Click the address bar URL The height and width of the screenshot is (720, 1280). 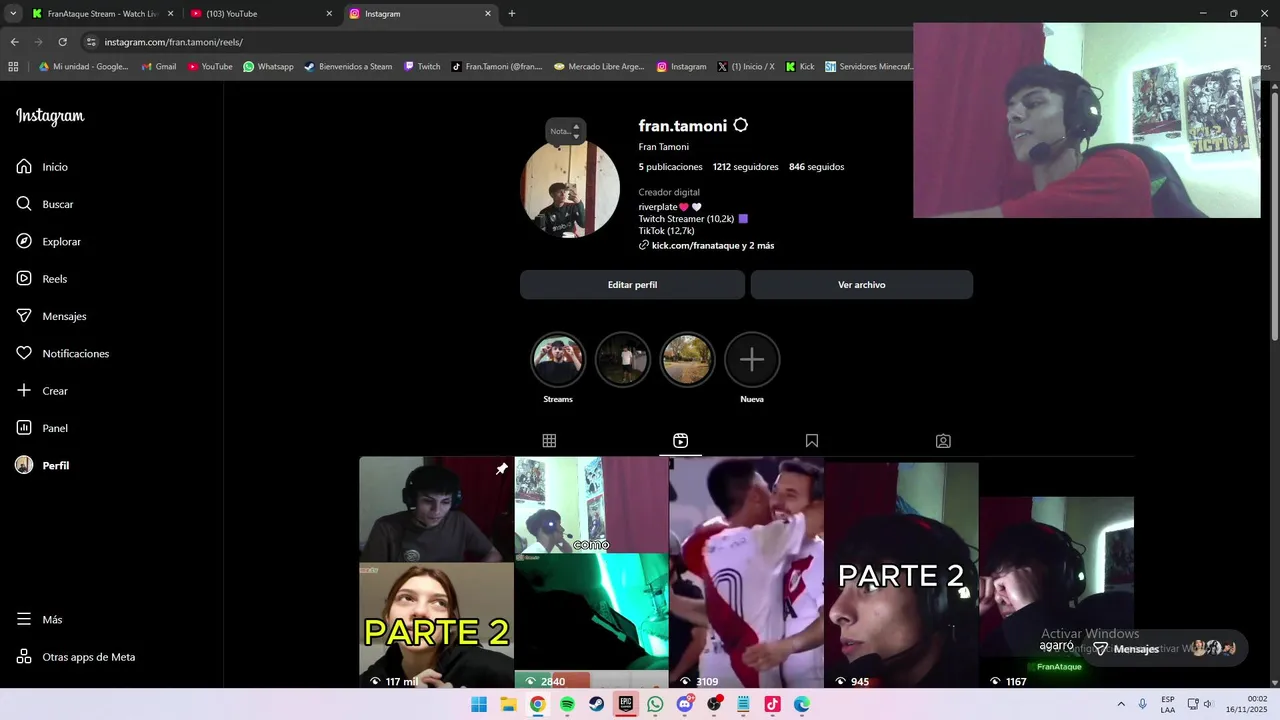coord(174,42)
